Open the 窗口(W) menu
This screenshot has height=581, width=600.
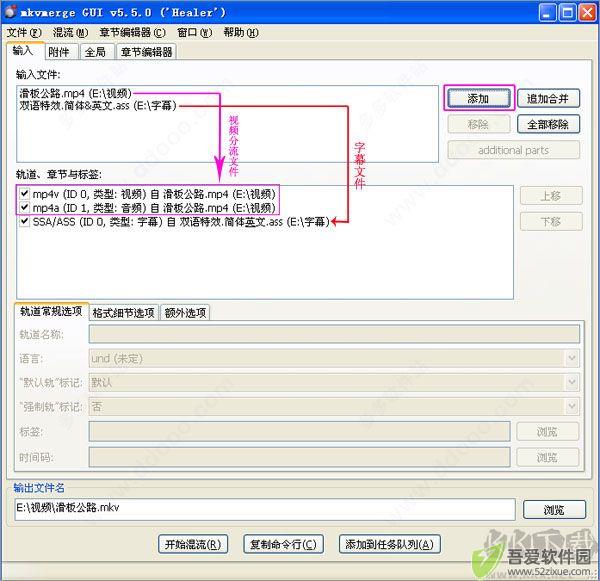click(x=194, y=33)
